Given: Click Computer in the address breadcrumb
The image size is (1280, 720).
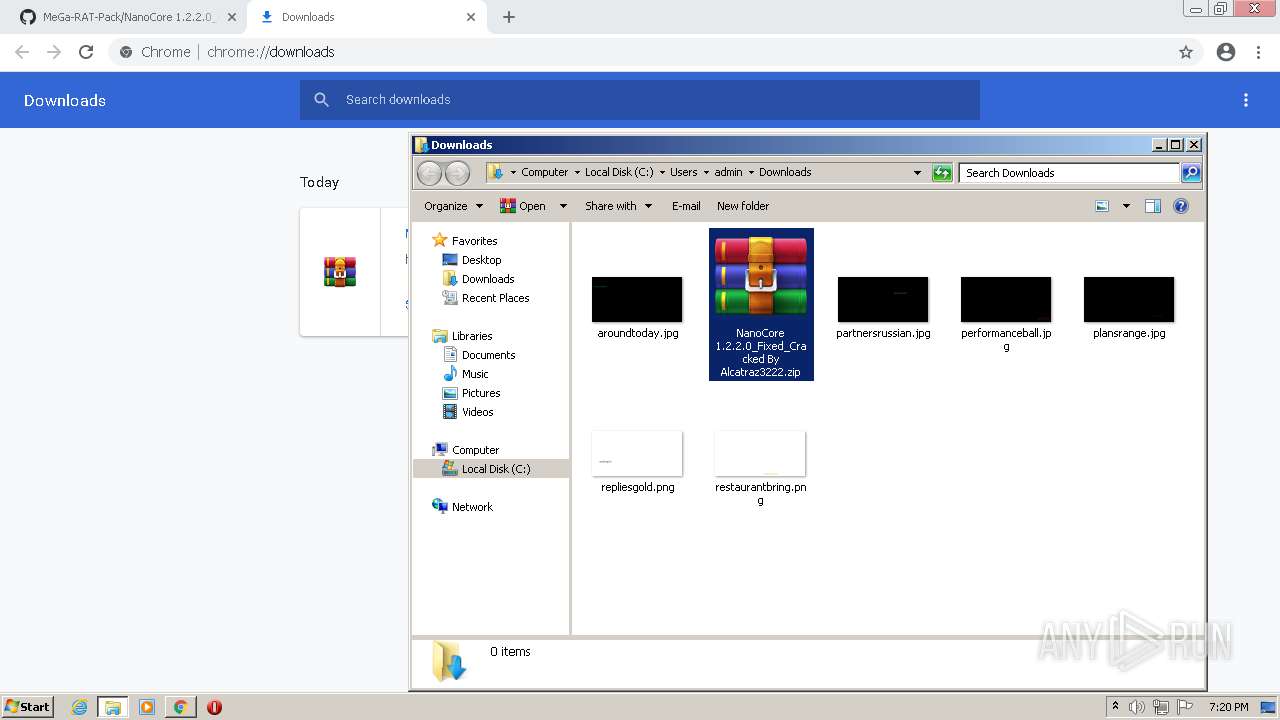Looking at the screenshot, I should (x=544, y=172).
